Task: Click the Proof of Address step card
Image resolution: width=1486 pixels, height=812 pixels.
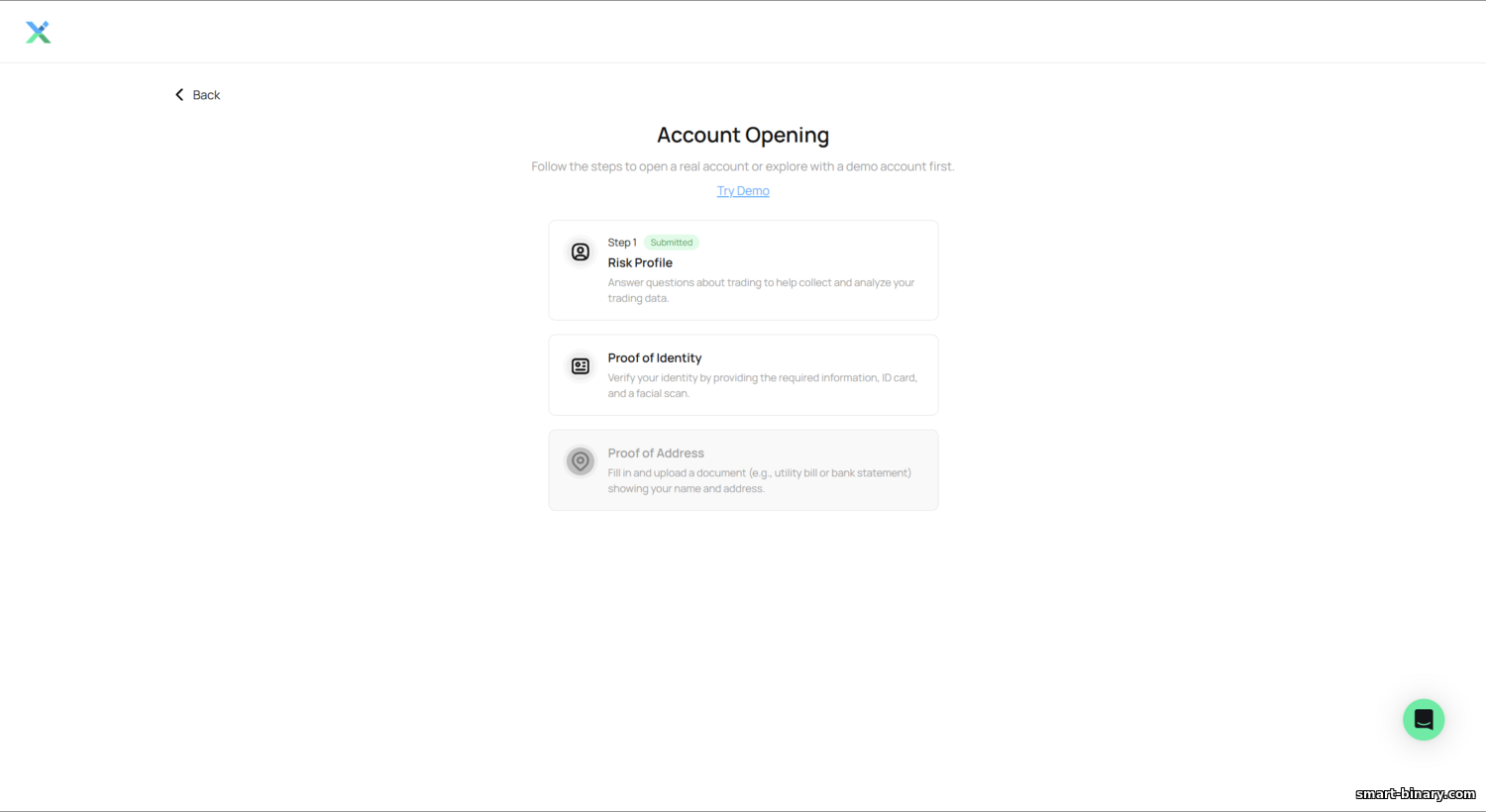Action: coord(743,470)
